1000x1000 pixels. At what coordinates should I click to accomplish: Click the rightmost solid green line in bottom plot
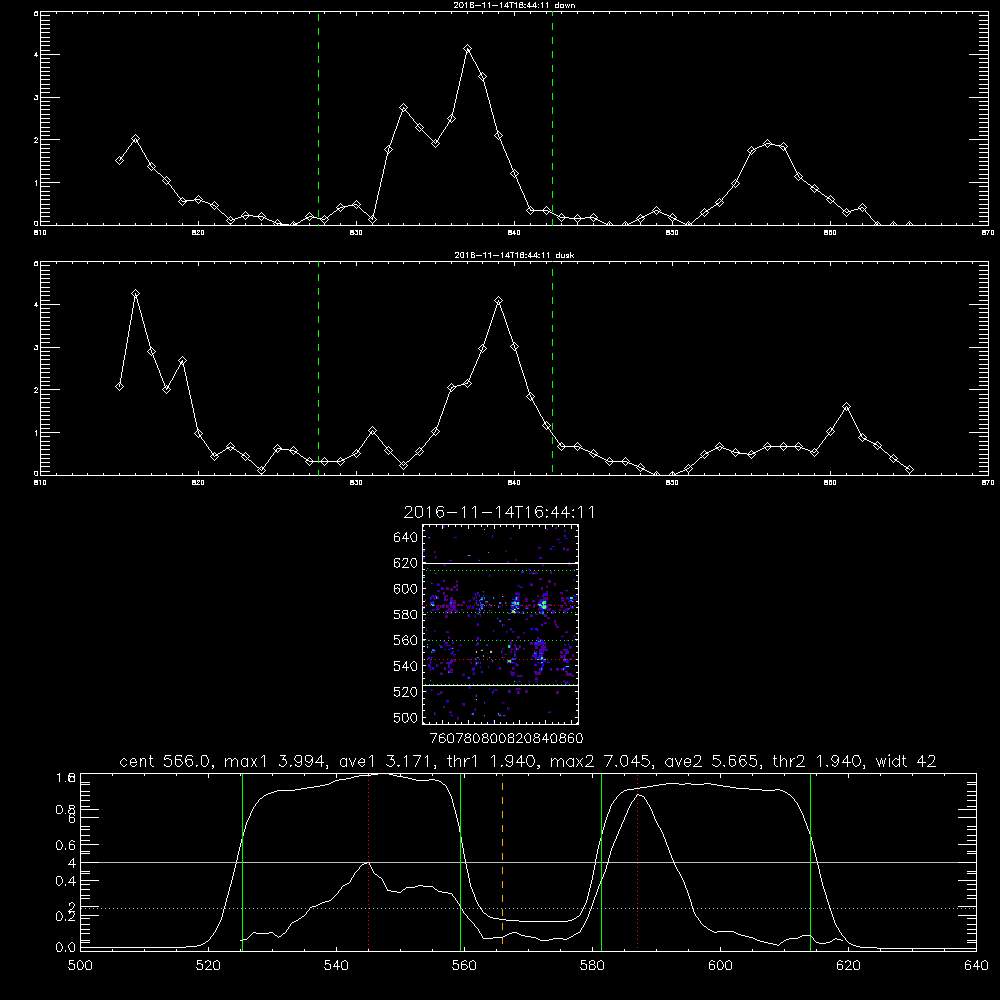tap(811, 862)
